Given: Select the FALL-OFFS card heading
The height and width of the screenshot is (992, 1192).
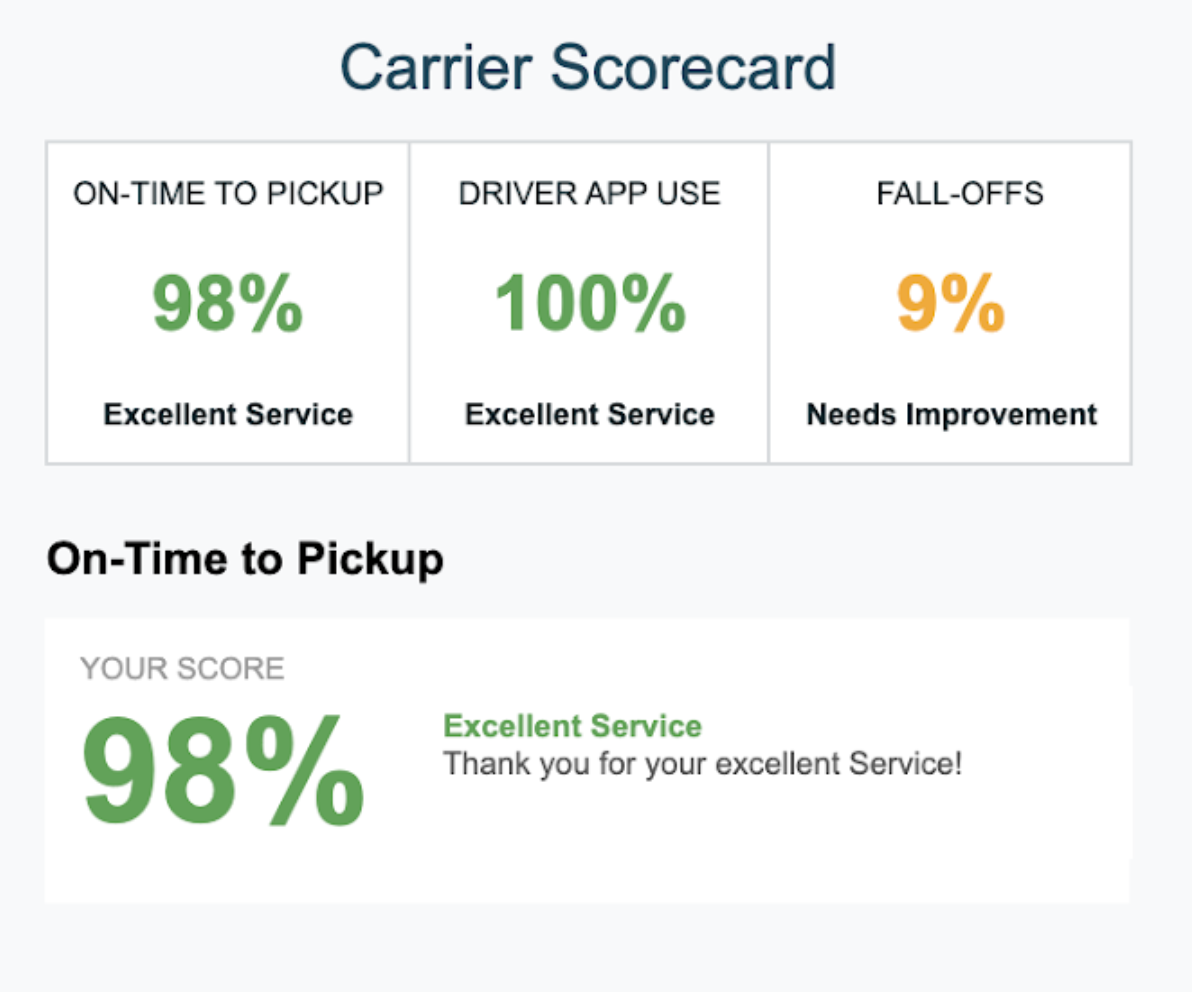Looking at the screenshot, I should point(960,193).
